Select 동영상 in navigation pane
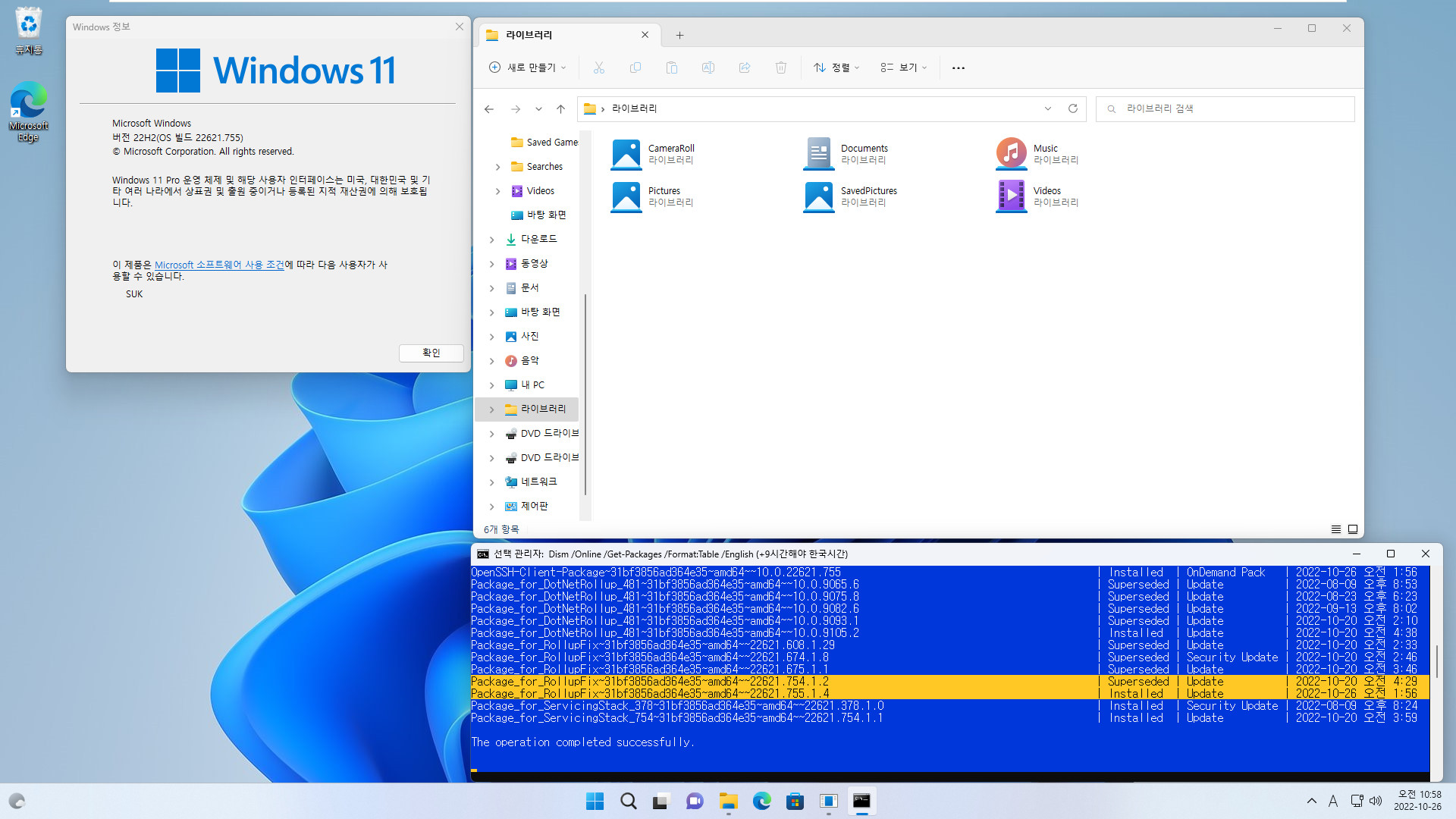Viewport: 1456px width, 819px height. tap(534, 264)
